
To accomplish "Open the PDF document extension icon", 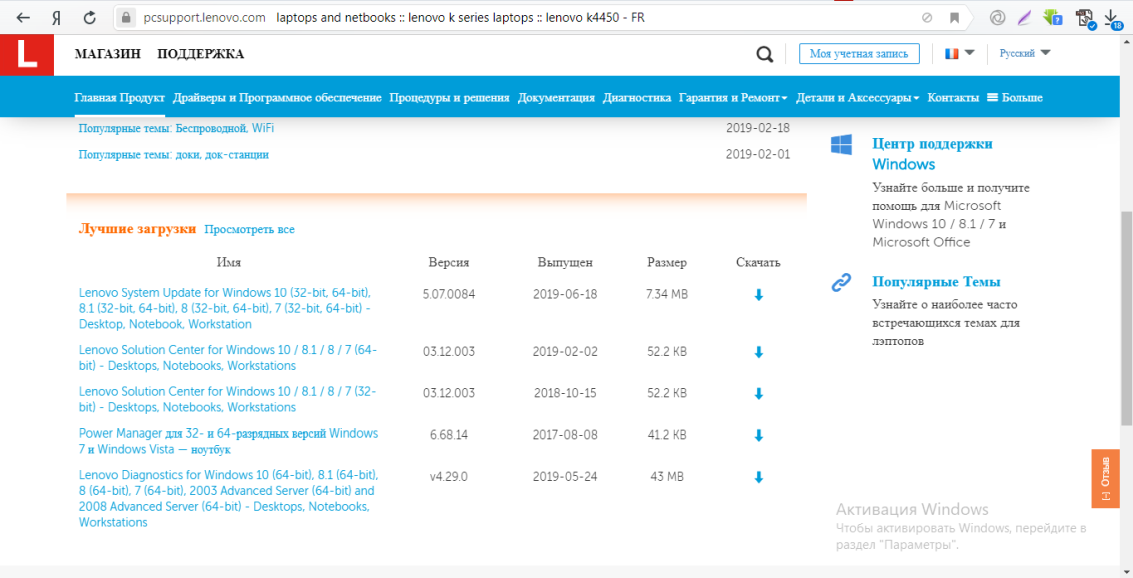I will [x=1085, y=18].
